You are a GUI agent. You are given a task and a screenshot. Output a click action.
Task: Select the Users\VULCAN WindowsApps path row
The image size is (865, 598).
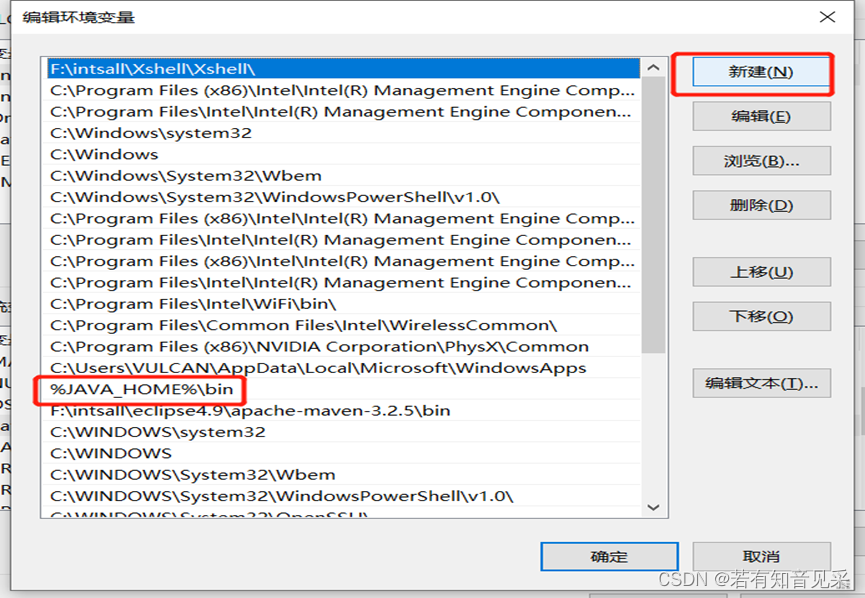pyautogui.click(x=342, y=368)
